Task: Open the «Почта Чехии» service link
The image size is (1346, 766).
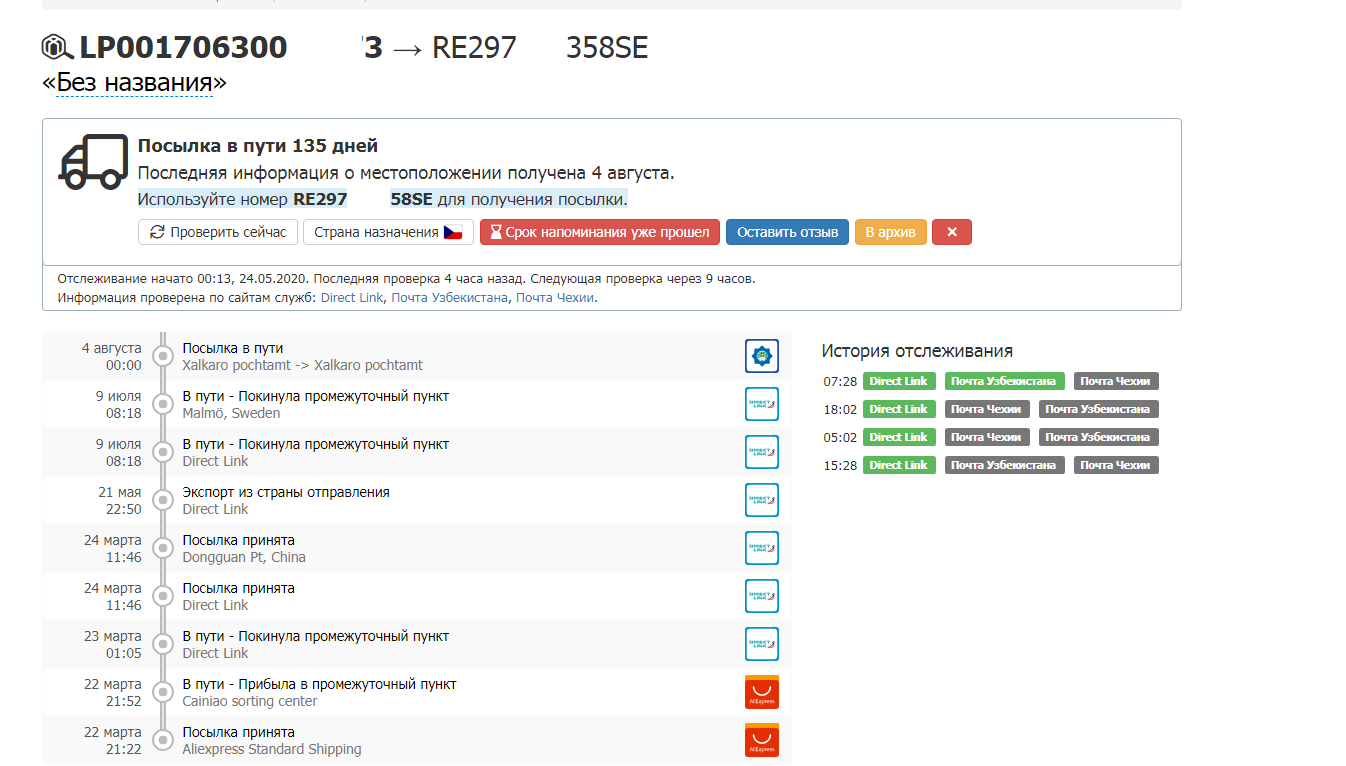Action: (x=555, y=298)
